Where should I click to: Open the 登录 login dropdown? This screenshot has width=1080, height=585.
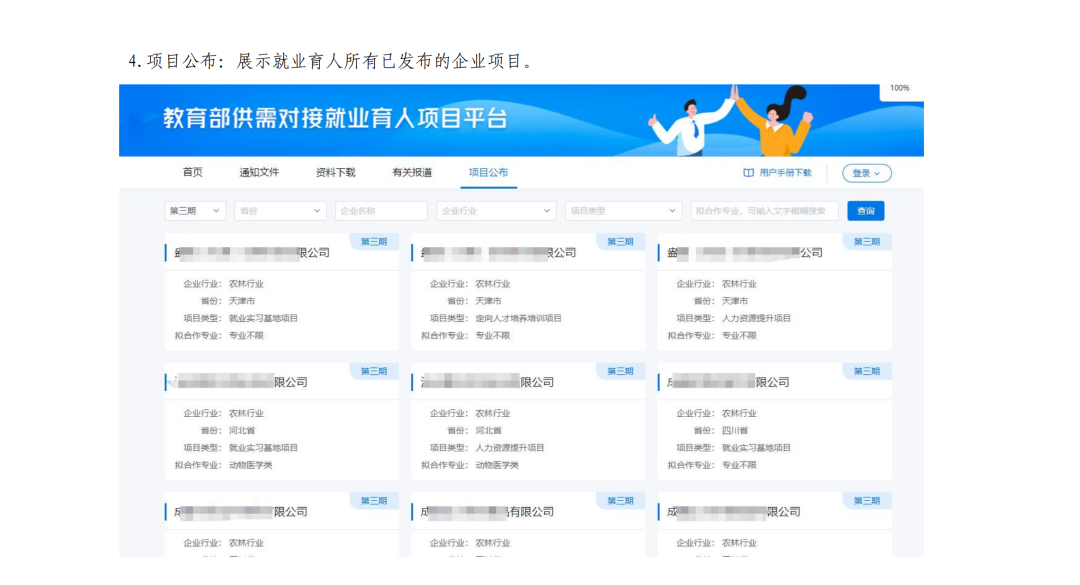point(866,172)
